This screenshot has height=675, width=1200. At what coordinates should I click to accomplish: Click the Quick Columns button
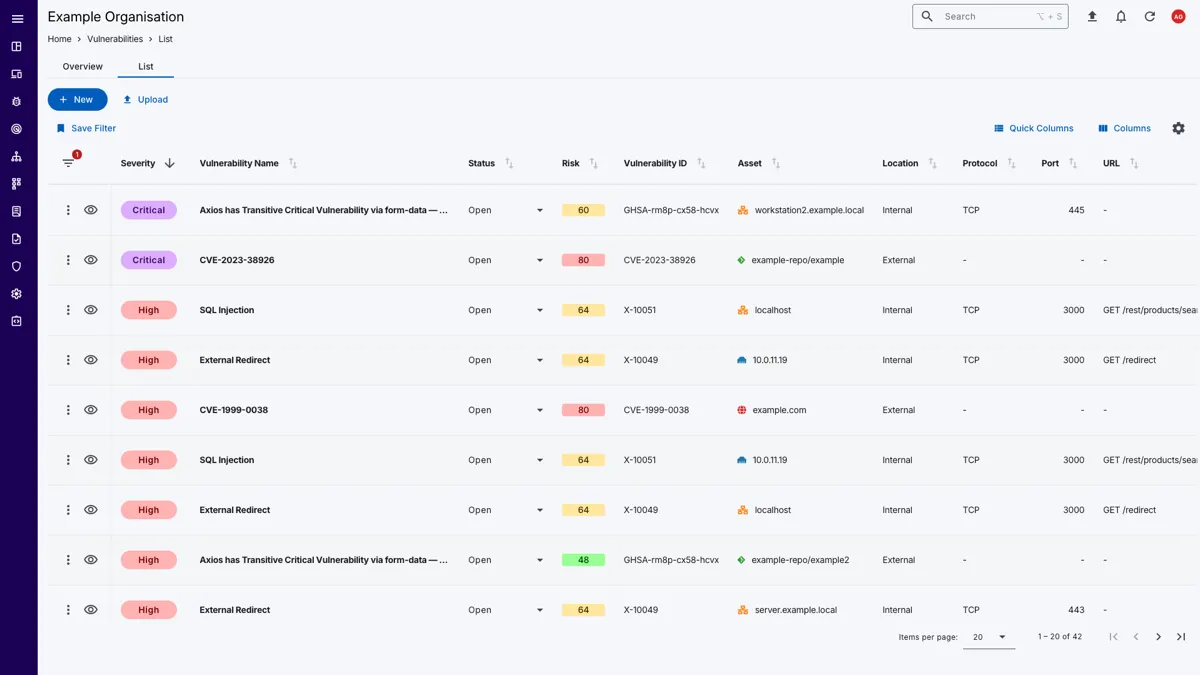point(1033,128)
